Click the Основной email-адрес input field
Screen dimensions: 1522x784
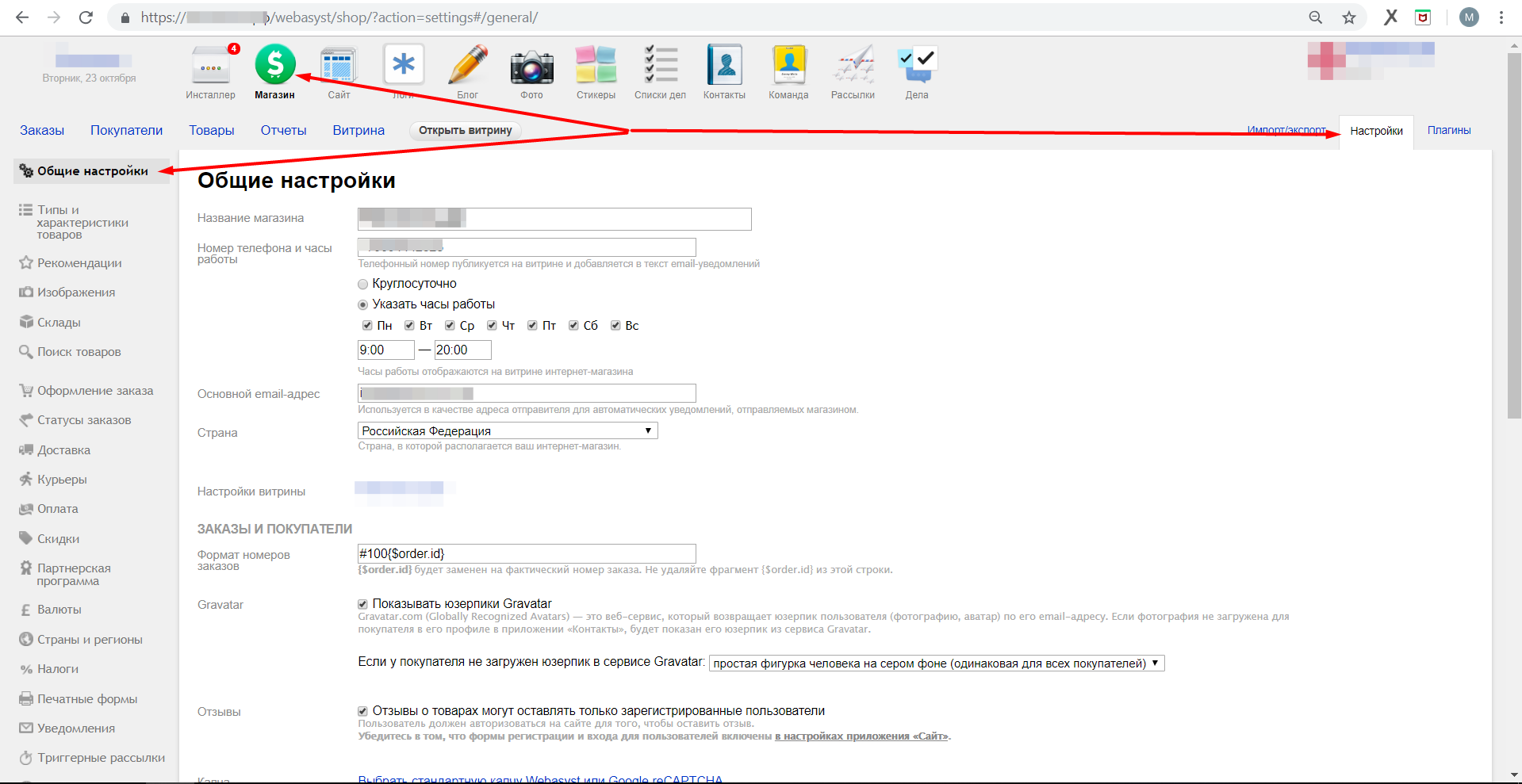[527, 393]
